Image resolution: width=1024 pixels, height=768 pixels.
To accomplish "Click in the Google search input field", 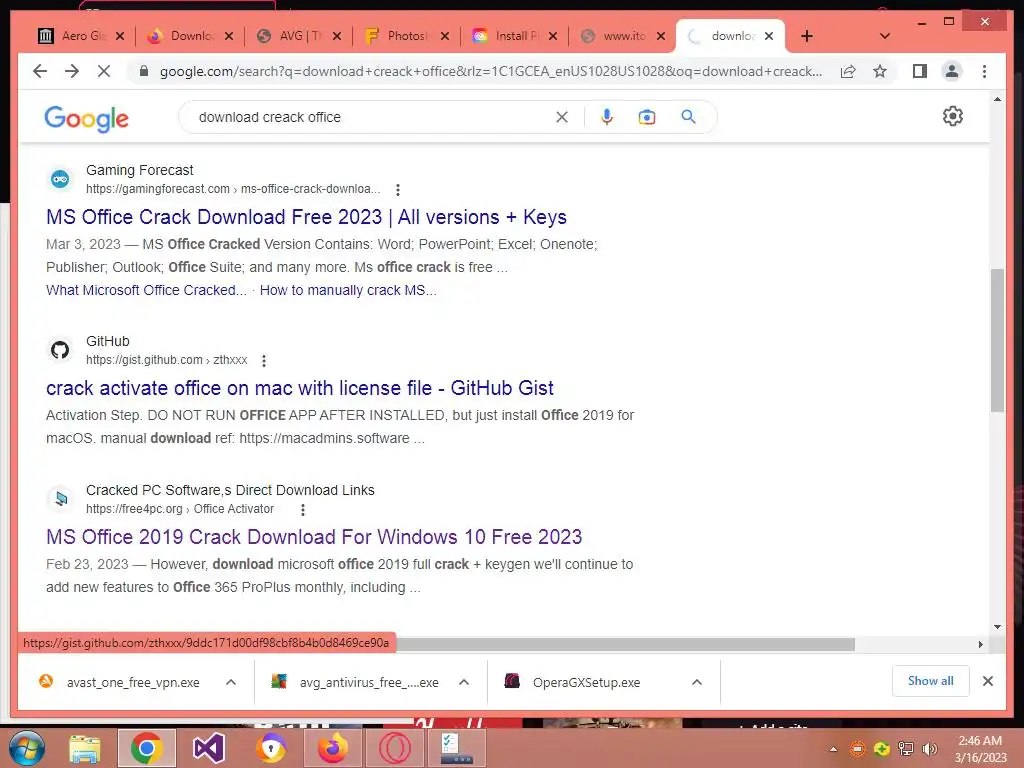I will coord(372,117).
